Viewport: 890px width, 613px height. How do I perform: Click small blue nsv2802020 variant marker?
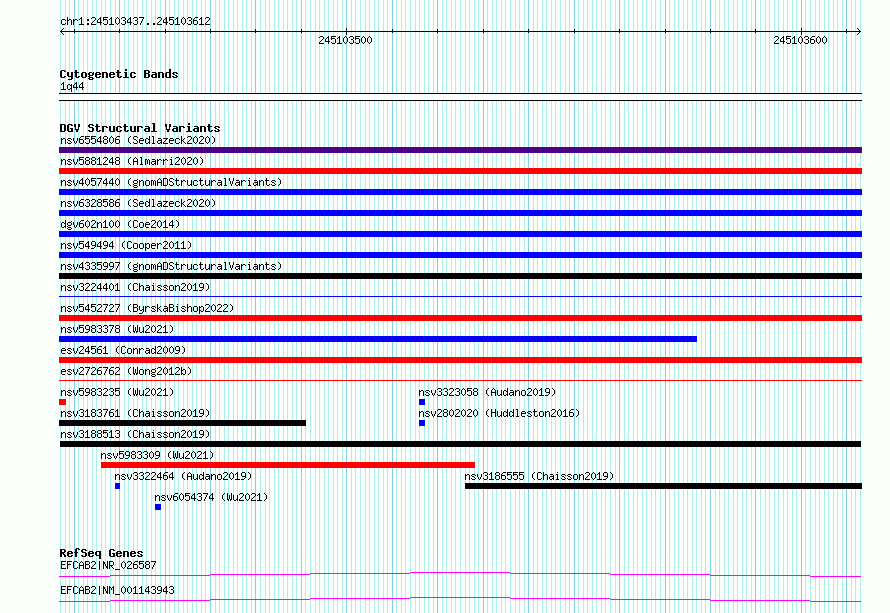[422, 423]
